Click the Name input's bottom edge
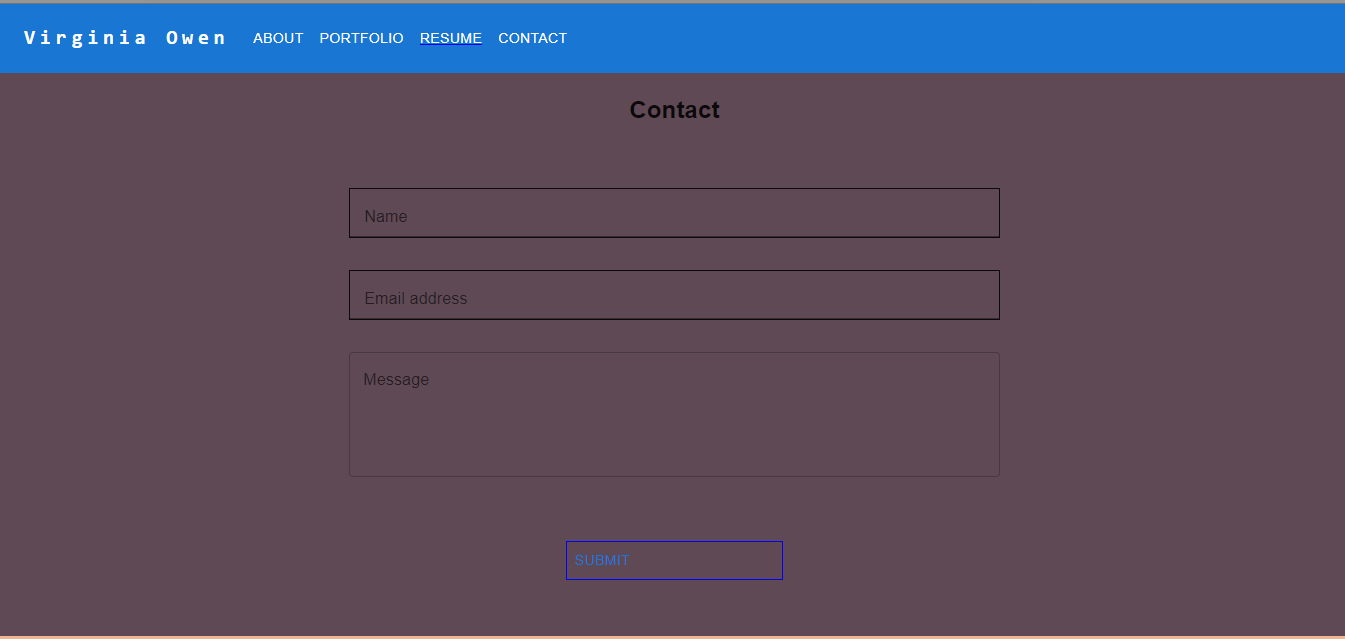The image size is (1345, 639). 674,237
